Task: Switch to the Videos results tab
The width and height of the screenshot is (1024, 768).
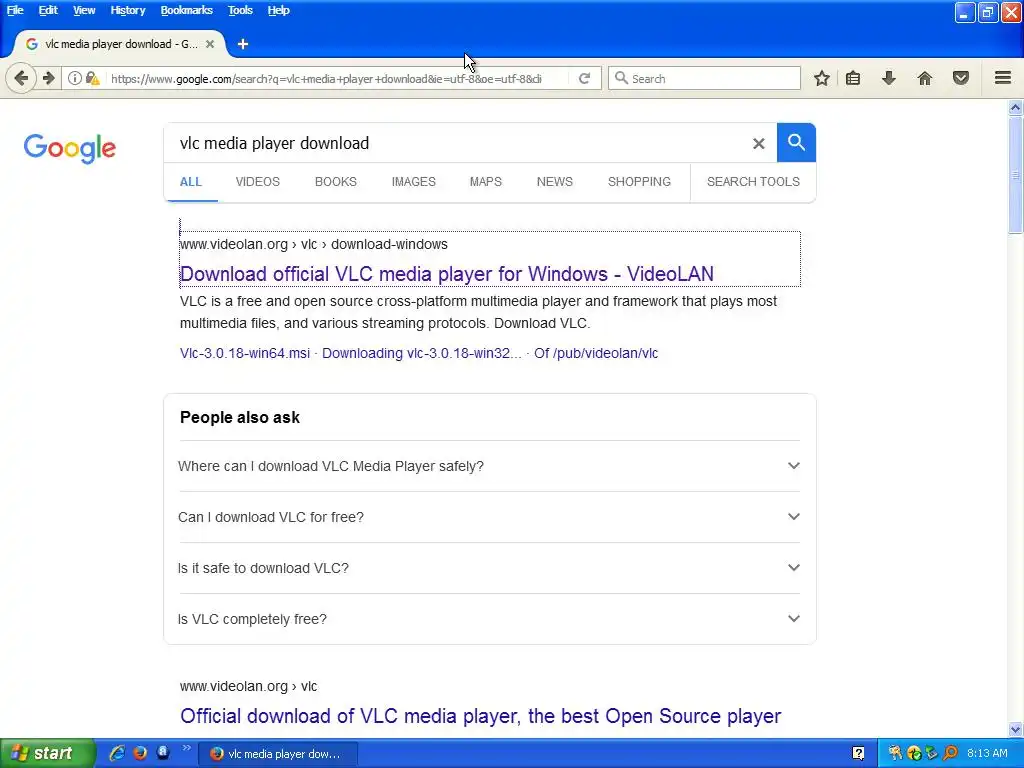Action: point(257,182)
